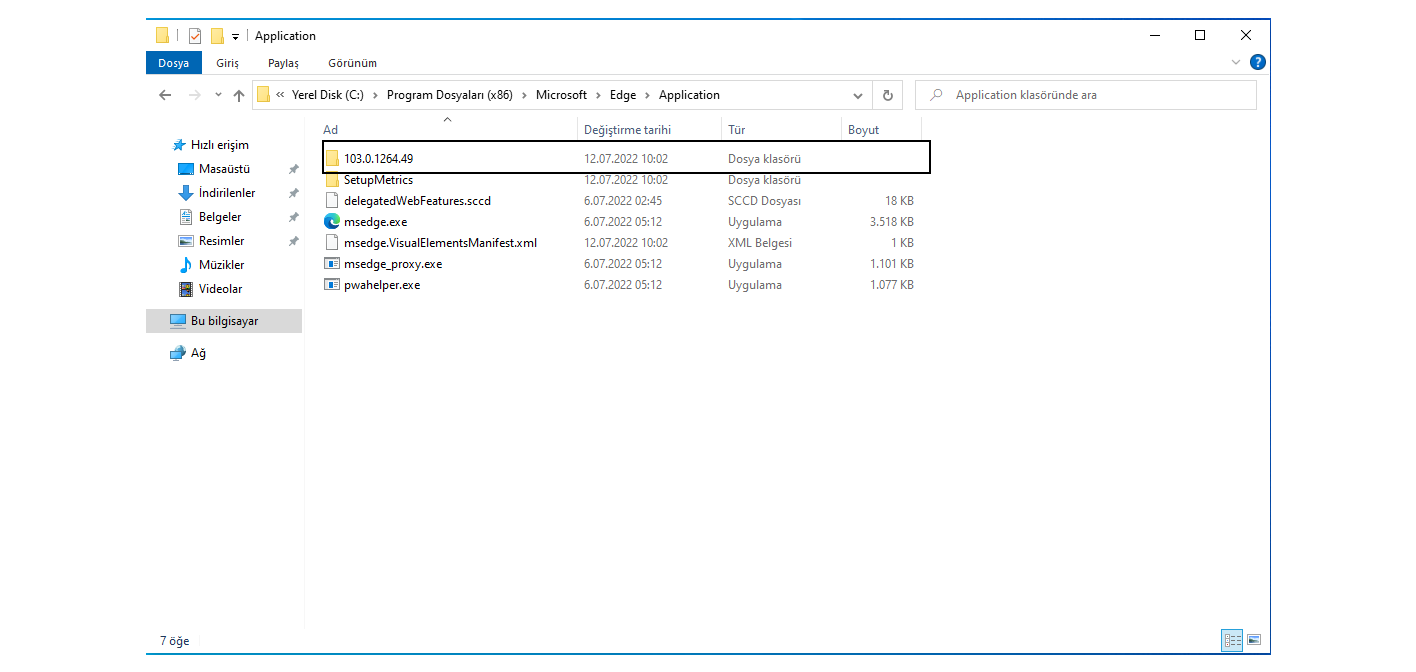Click the Application klasöründe ara search box

pyautogui.click(x=1086, y=95)
